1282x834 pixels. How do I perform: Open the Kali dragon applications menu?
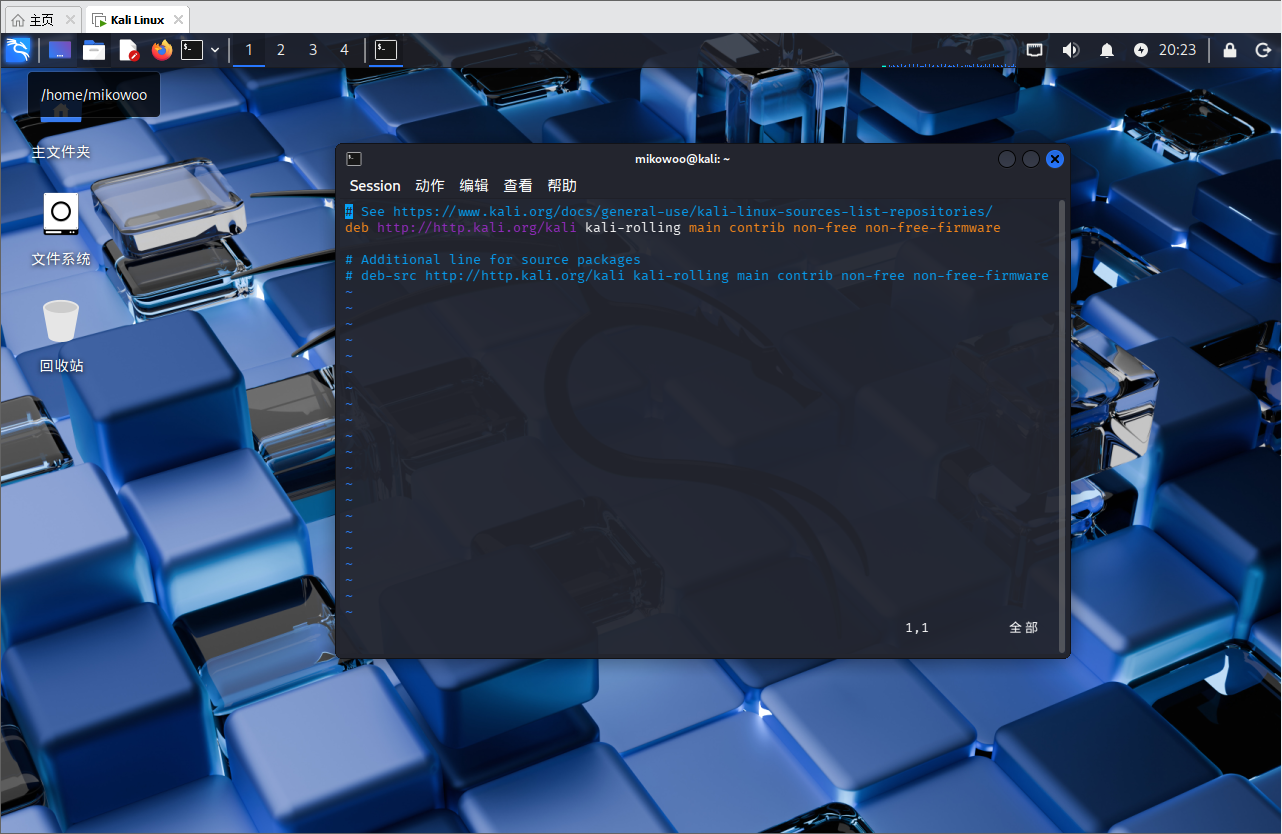[x=18, y=50]
